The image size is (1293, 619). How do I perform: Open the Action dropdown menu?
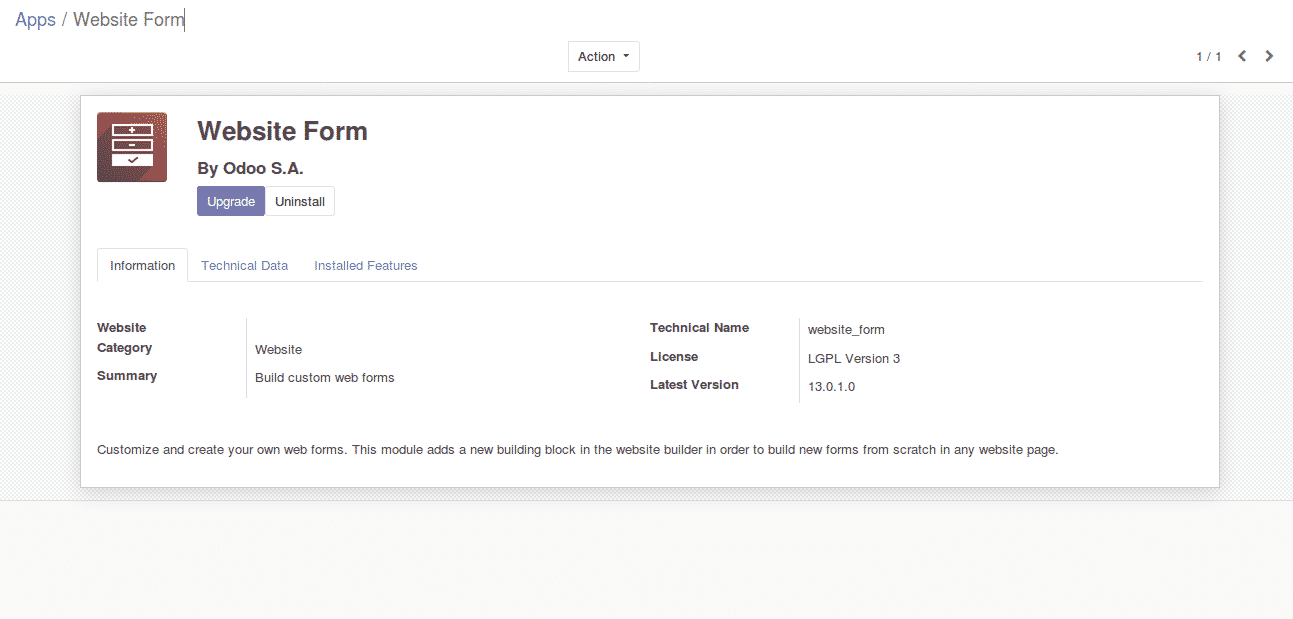click(x=603, y=57)
